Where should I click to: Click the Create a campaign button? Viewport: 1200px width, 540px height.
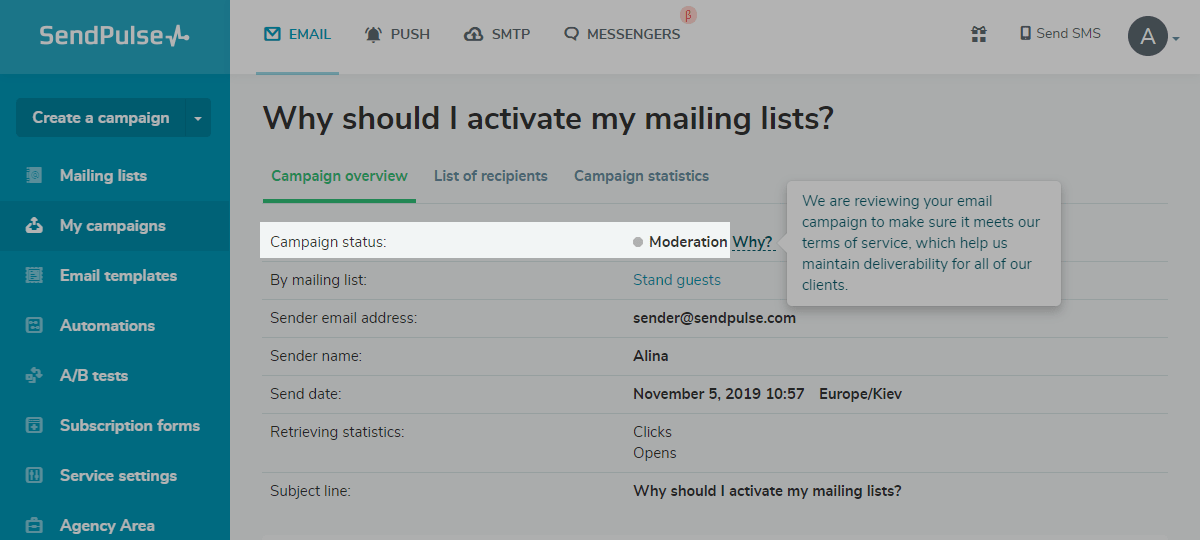(x=100, y=118)
